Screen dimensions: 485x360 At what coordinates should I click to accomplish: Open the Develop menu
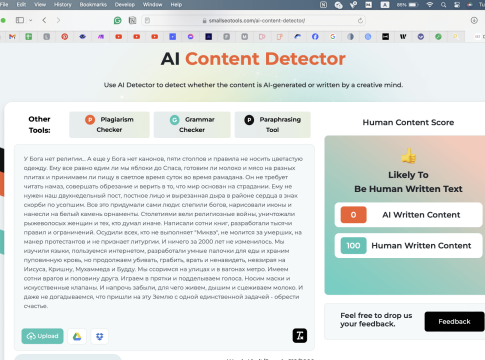pos(125,5)
